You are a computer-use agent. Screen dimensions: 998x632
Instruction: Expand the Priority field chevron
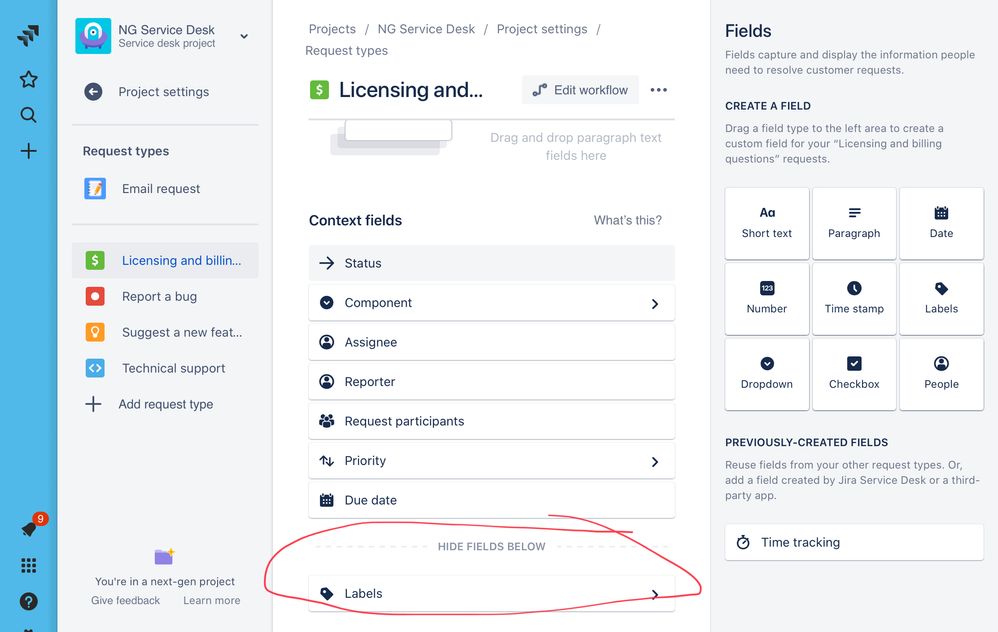[654, 461]
